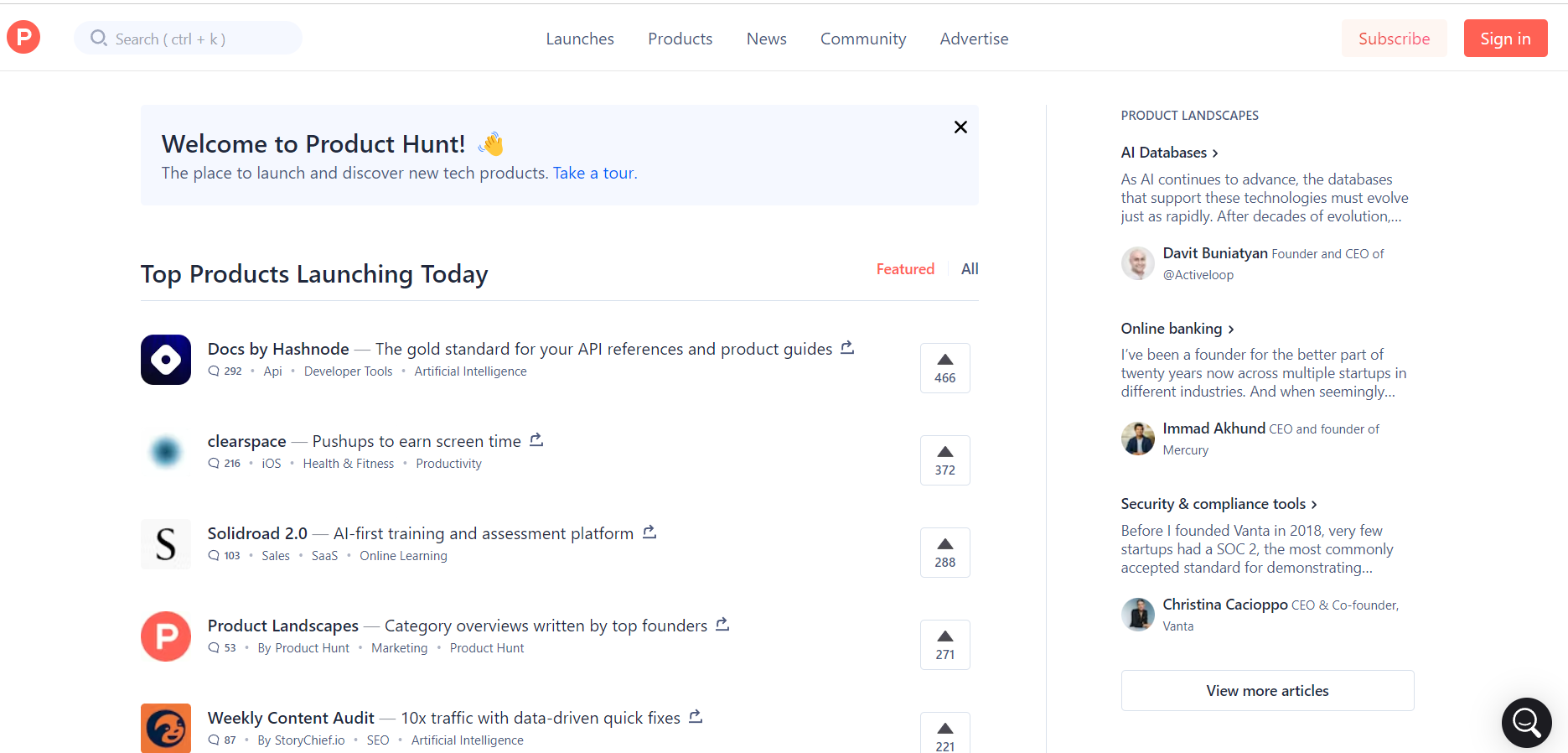Open Product Landscapes product thumbnail
This screenshot has width=1568, height=753.
(x=166, y=636)
